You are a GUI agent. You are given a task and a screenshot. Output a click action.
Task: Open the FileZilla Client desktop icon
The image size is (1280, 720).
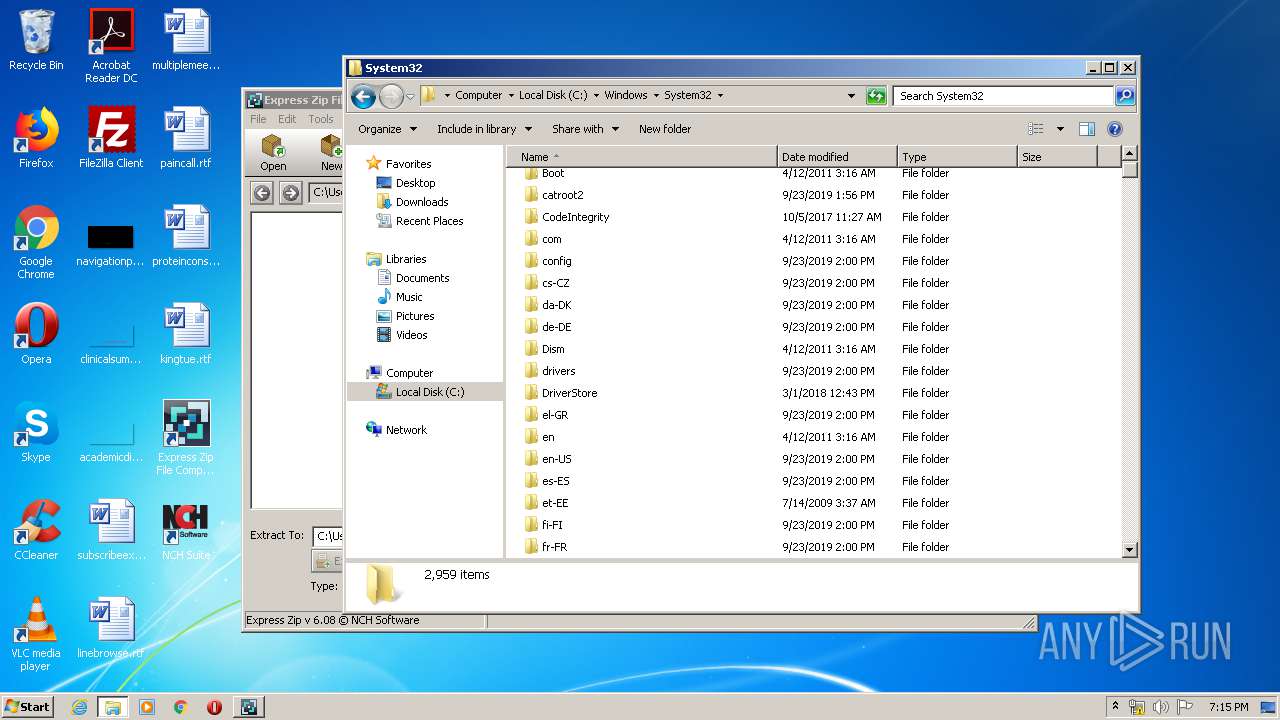point(111,138)
